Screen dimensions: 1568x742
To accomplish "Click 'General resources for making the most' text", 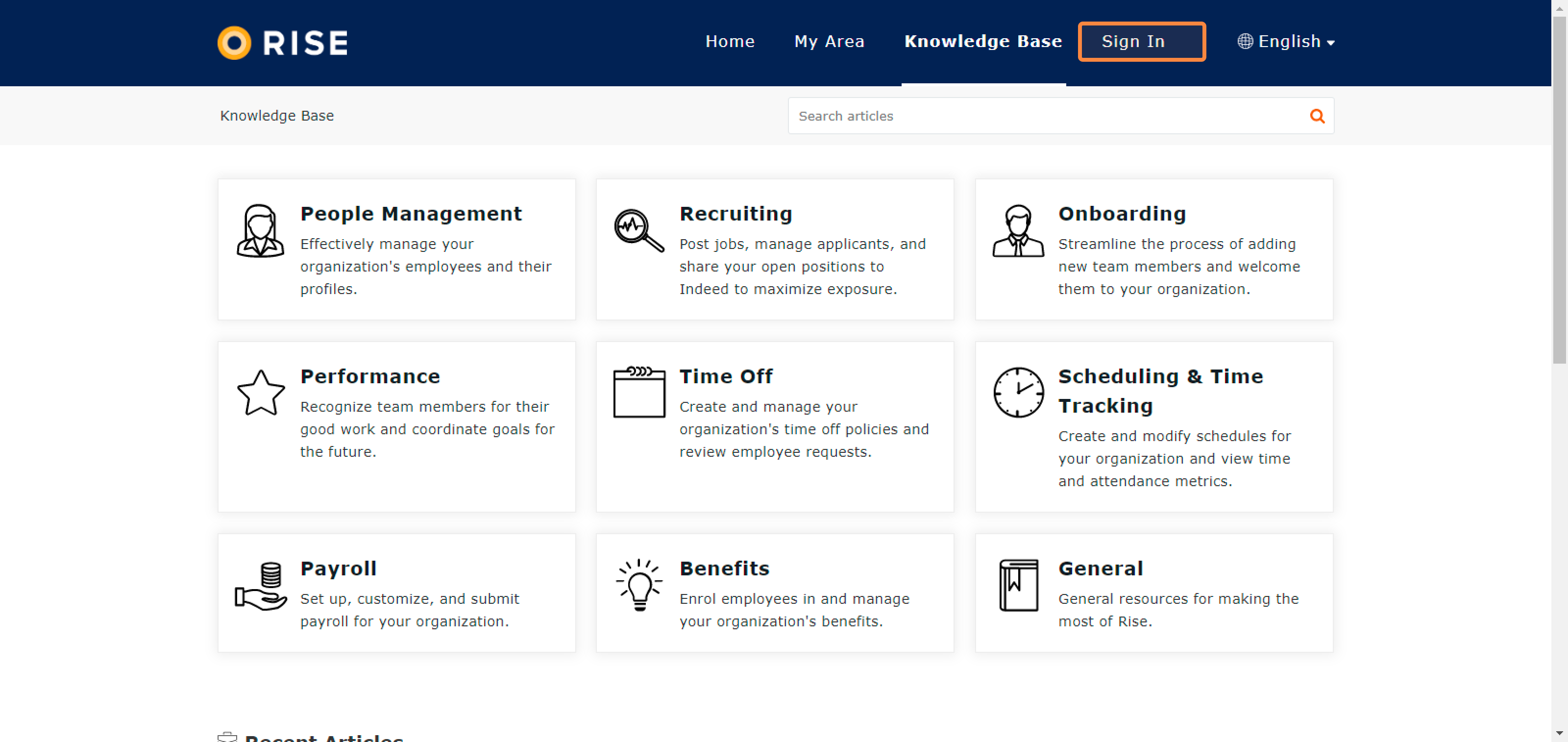I will tap(1178, 610).
